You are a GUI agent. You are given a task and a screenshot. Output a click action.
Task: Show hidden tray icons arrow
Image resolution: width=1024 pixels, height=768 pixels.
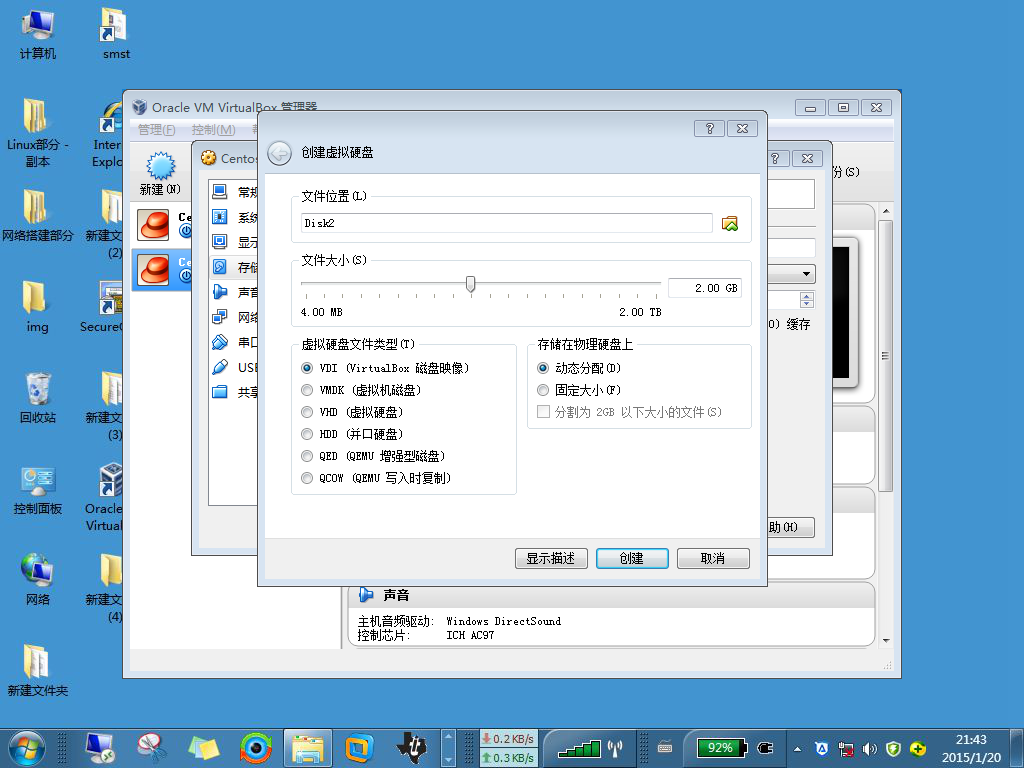pyautogui.click(x=797, y=749)
